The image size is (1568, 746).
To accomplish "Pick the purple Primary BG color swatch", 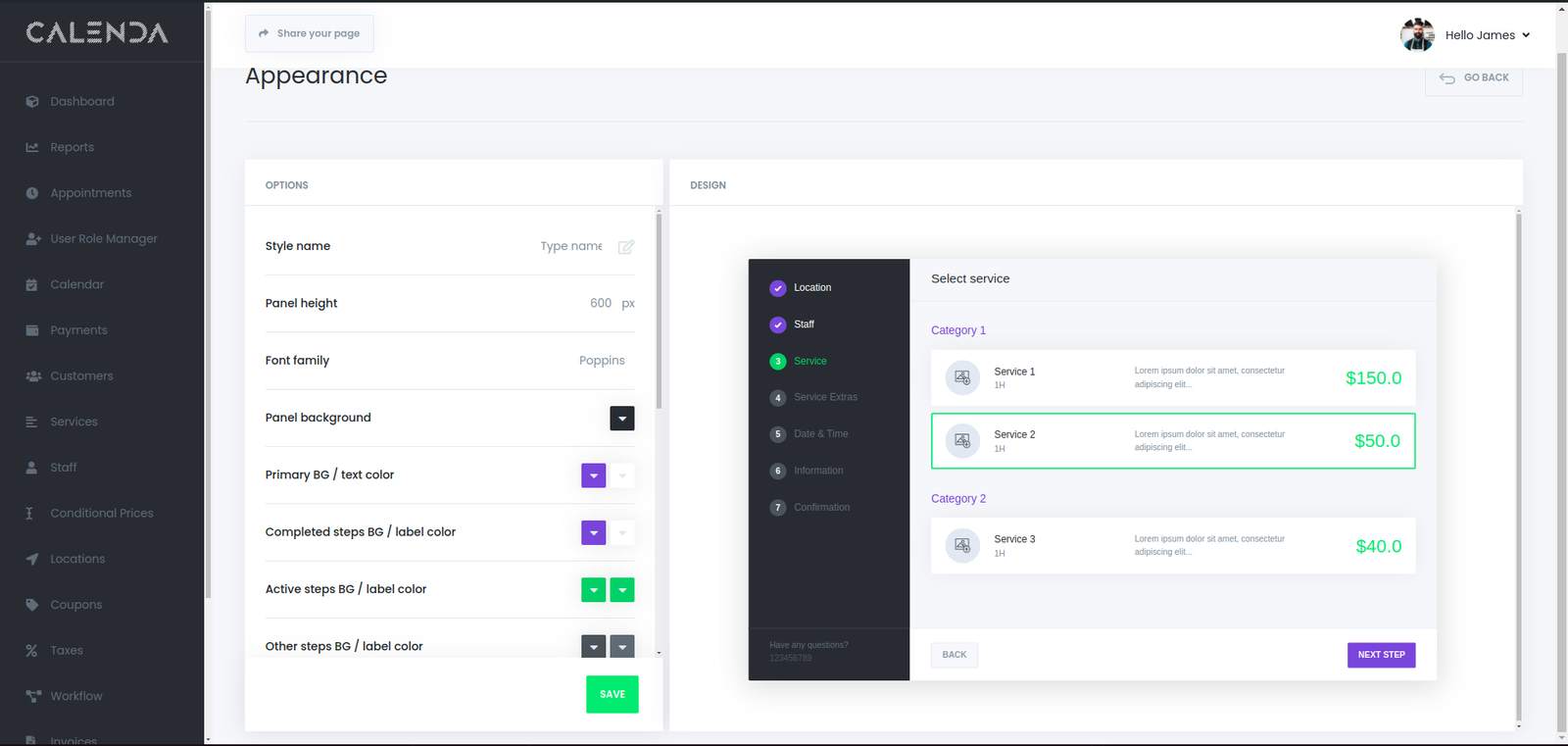I will pyautogui.click(x=594, y=475).
